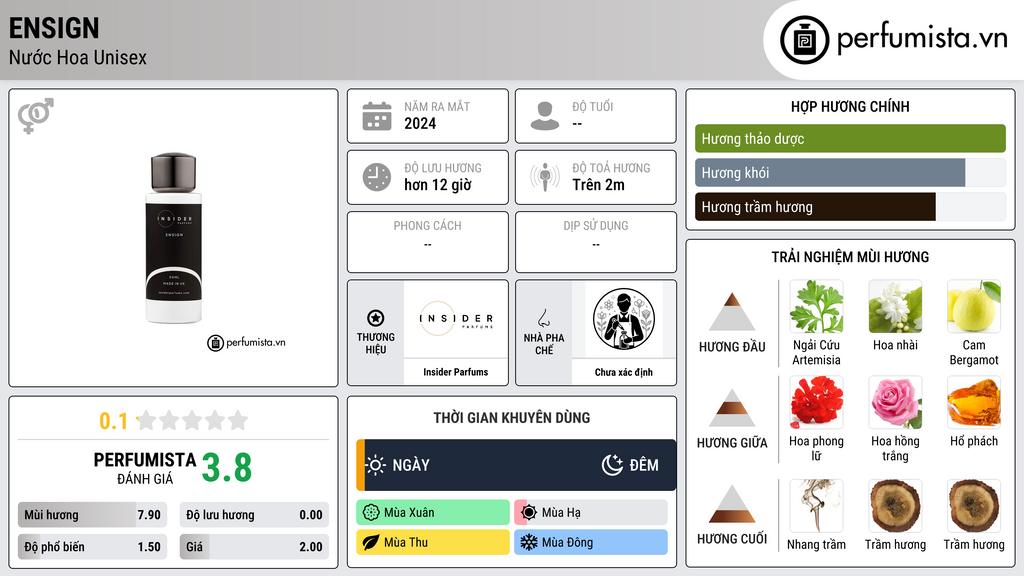The width and height of the screenshot is (1024, 576).
Task: Click the Hương cuối base-note pyramid icon
Action: (x=732, y=504)
